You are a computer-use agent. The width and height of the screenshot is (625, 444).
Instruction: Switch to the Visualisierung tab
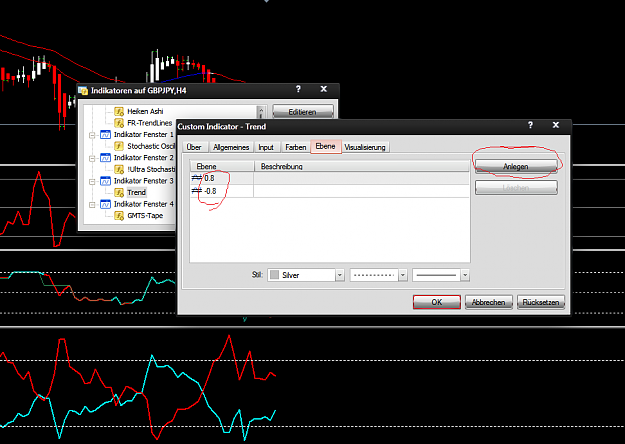click(x=365, y=147)
